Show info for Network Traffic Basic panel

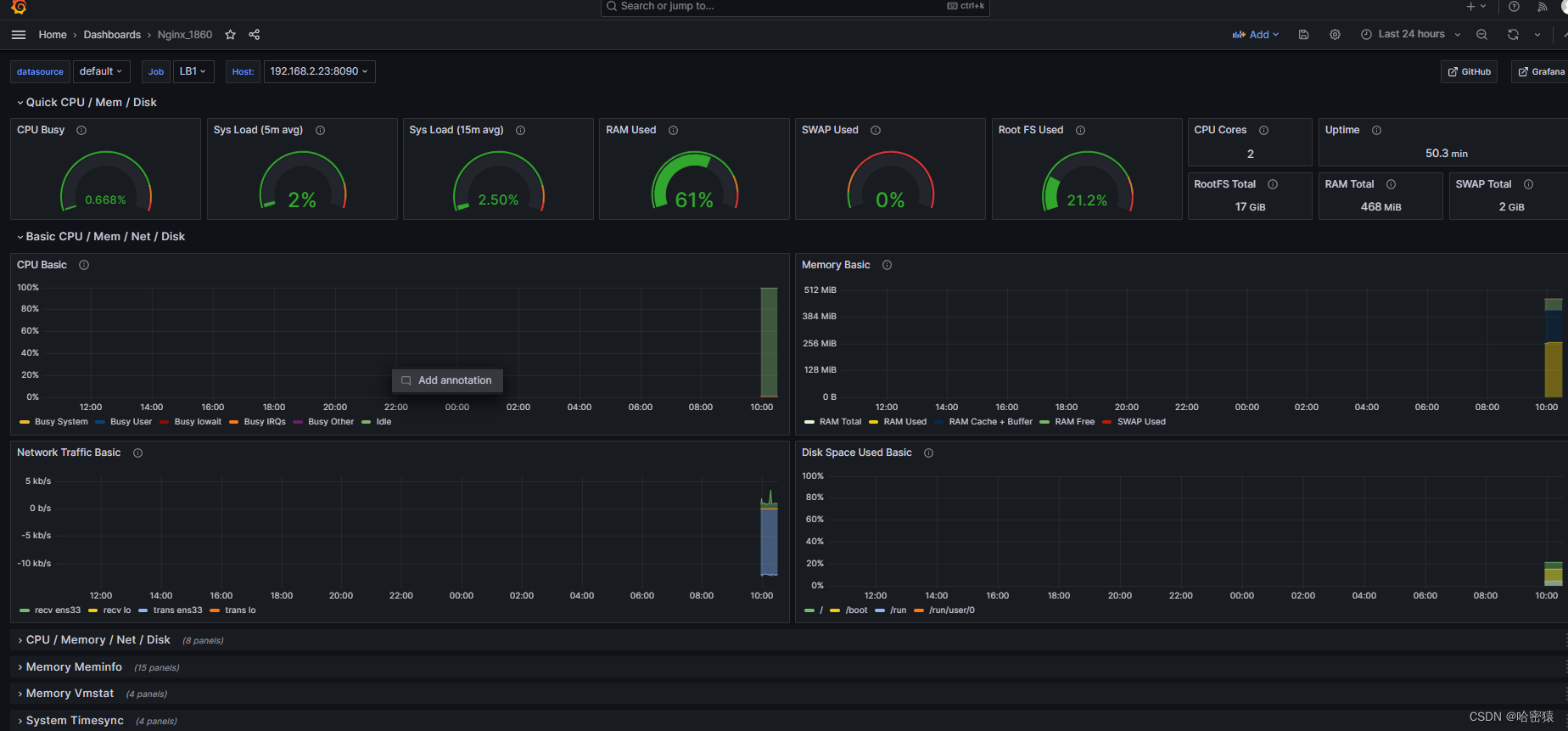[137, 453]
